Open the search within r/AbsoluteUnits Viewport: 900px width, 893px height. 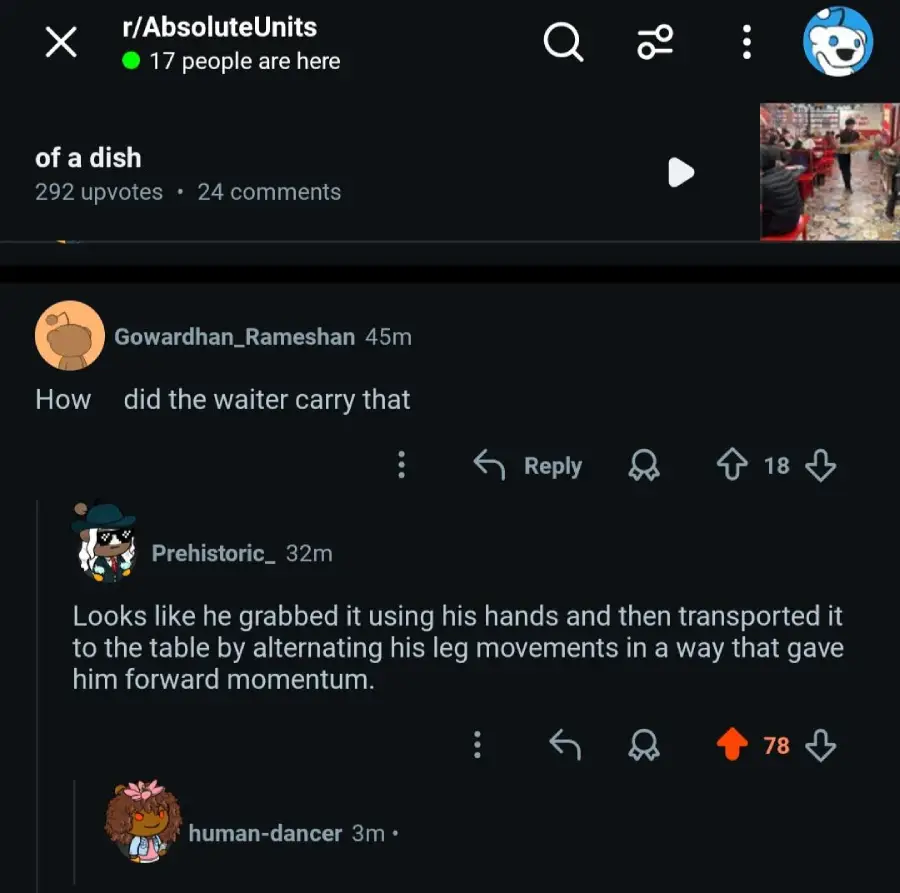563,42
